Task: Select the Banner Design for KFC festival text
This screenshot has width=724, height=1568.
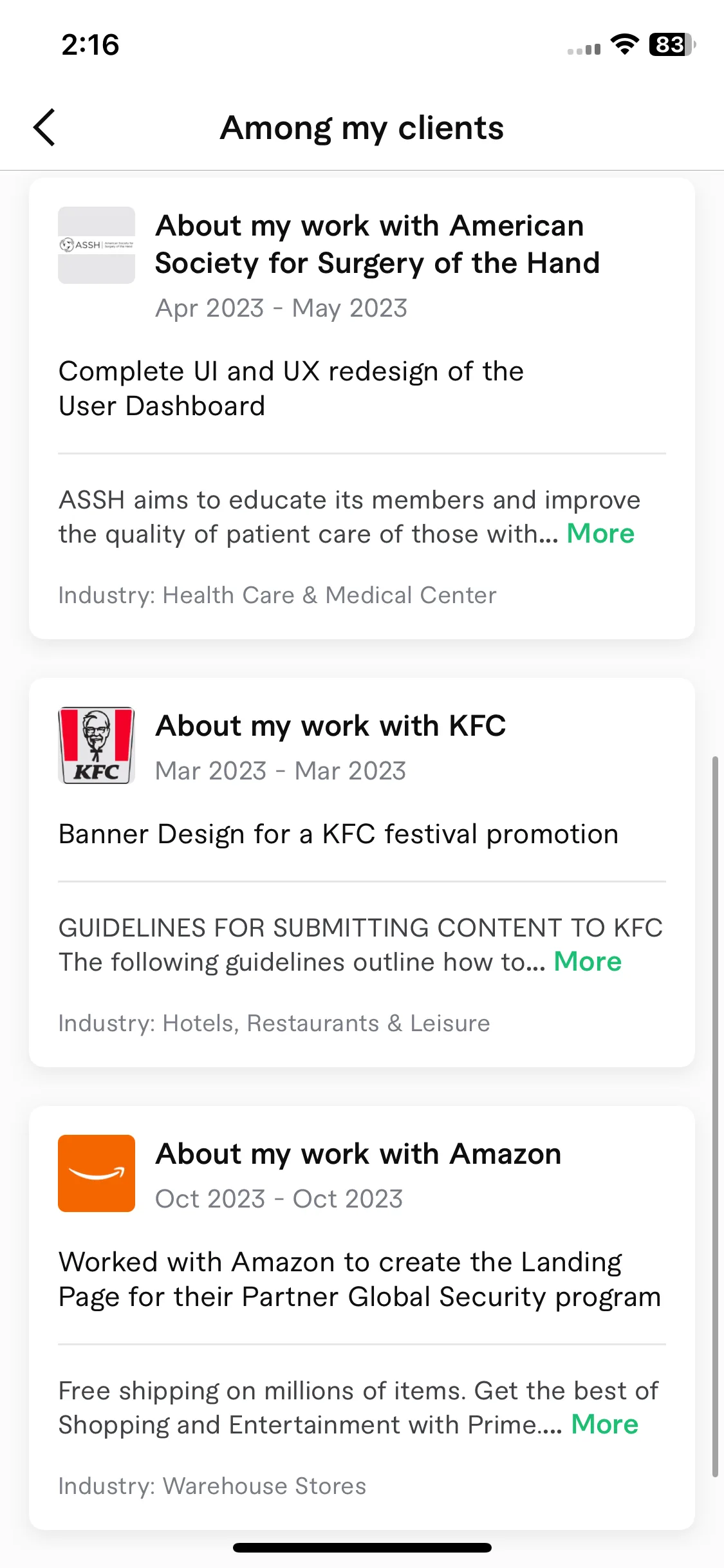Action: (339, 834)
